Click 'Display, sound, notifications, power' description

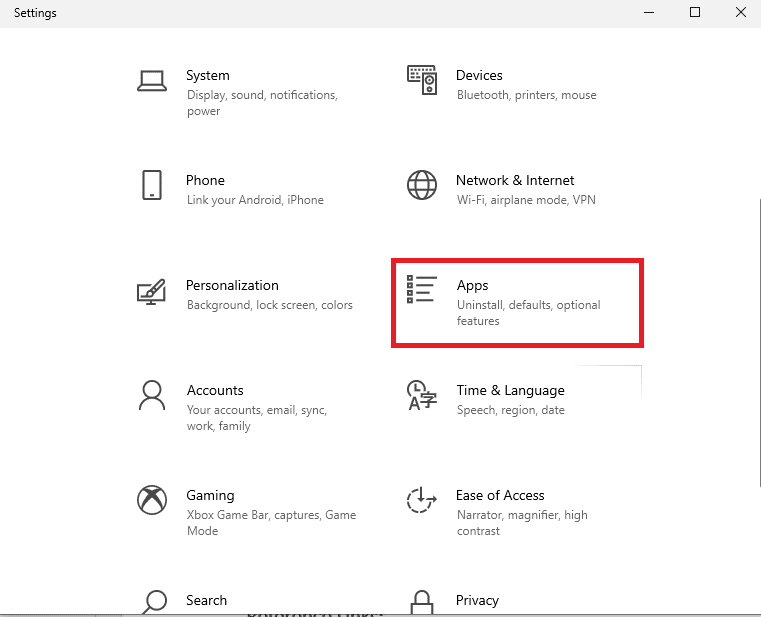click(262, 103)
